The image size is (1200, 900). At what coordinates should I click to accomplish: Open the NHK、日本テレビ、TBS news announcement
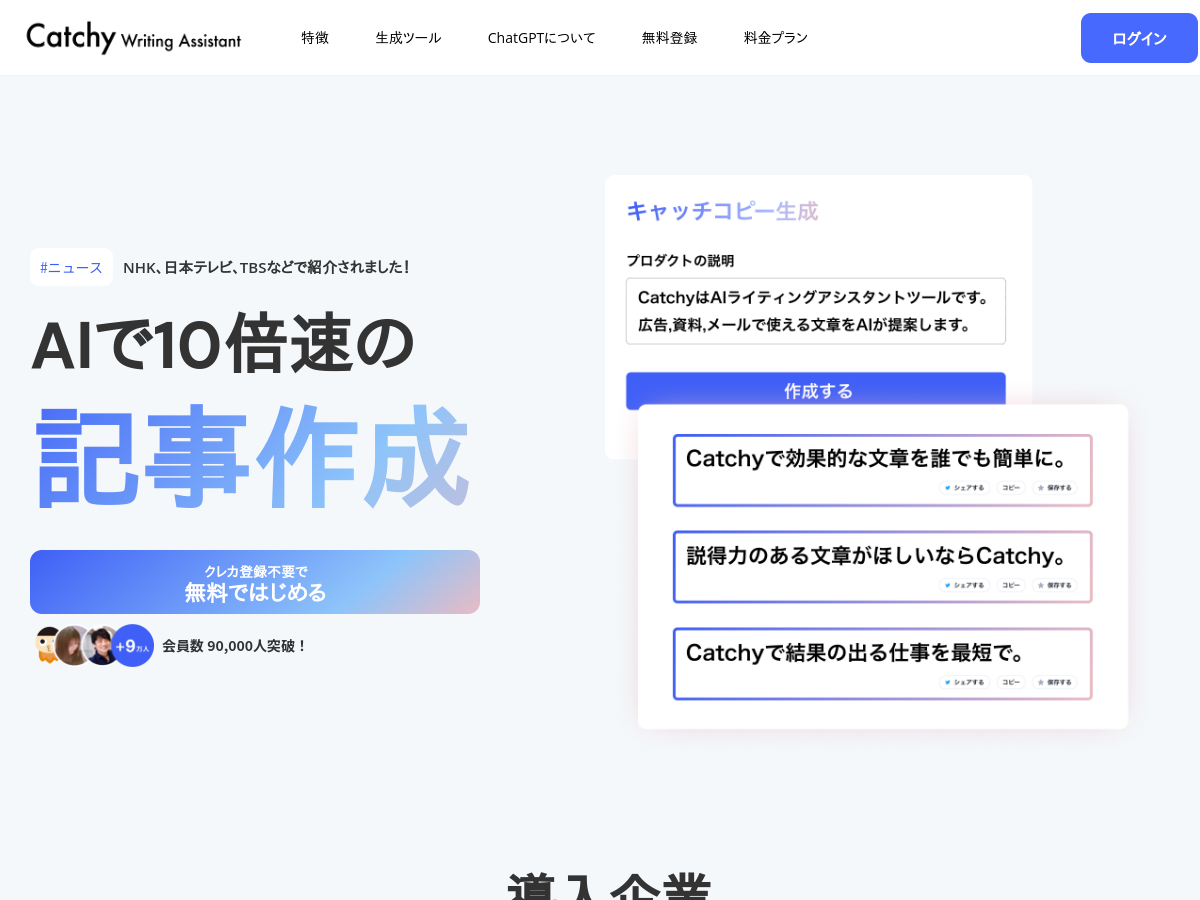tap(266, 267)
